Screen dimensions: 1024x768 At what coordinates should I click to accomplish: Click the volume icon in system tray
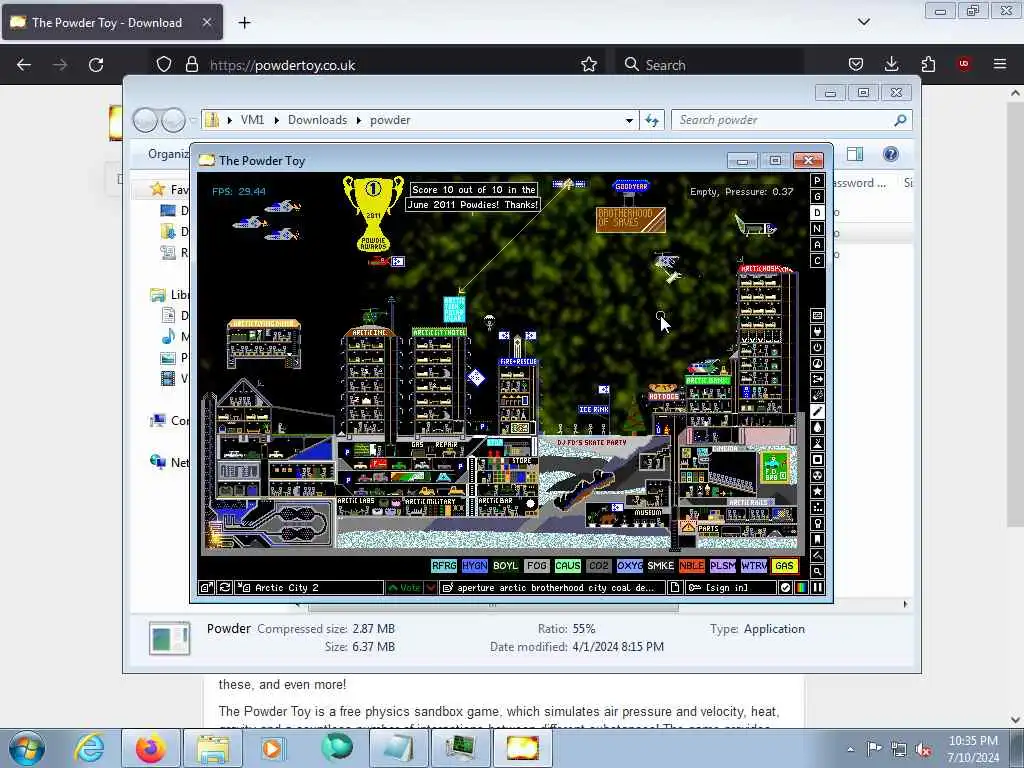[x=923, y=750]
